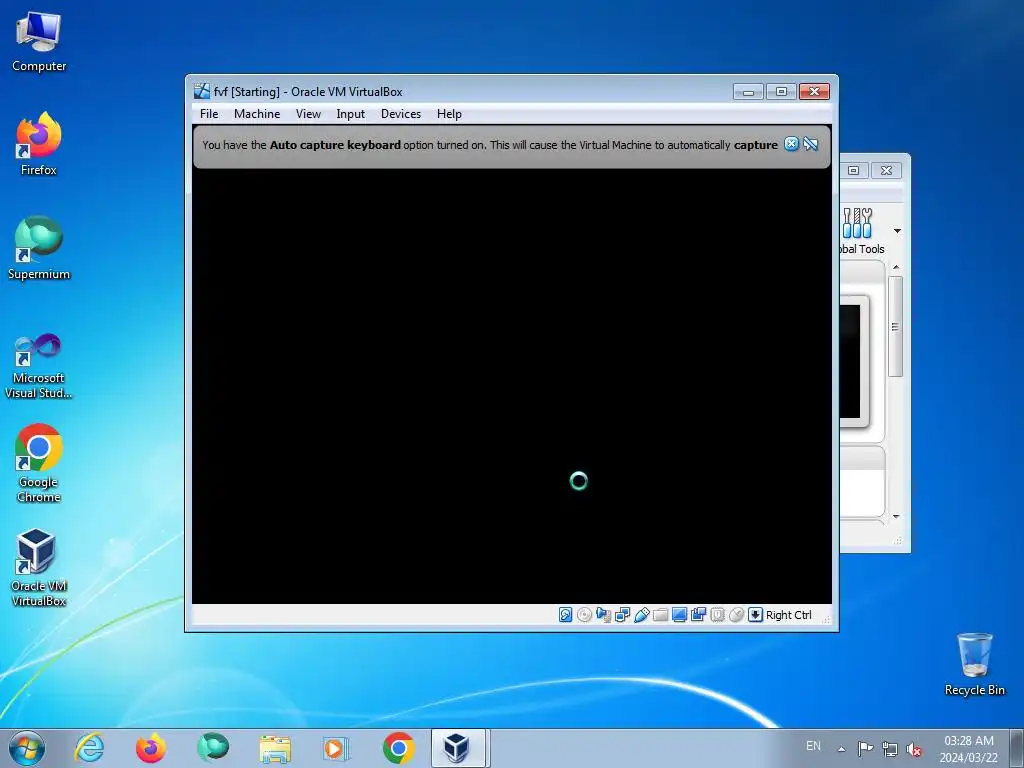The image size is (1024, 768).
Task: Click the display monitor indicator icon
Action: [679, 615]
